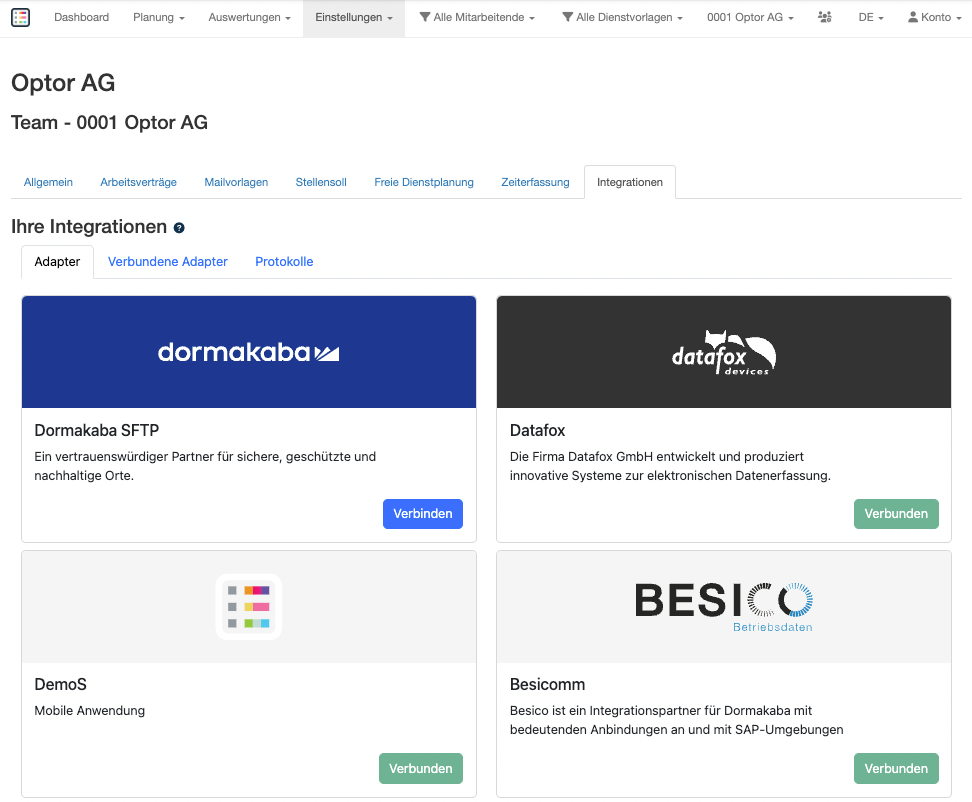Click the Dormakaba vertrauenswürdiger Partner description
The image size is (972, 802).
pyautogui.click(x=205, y=466)
